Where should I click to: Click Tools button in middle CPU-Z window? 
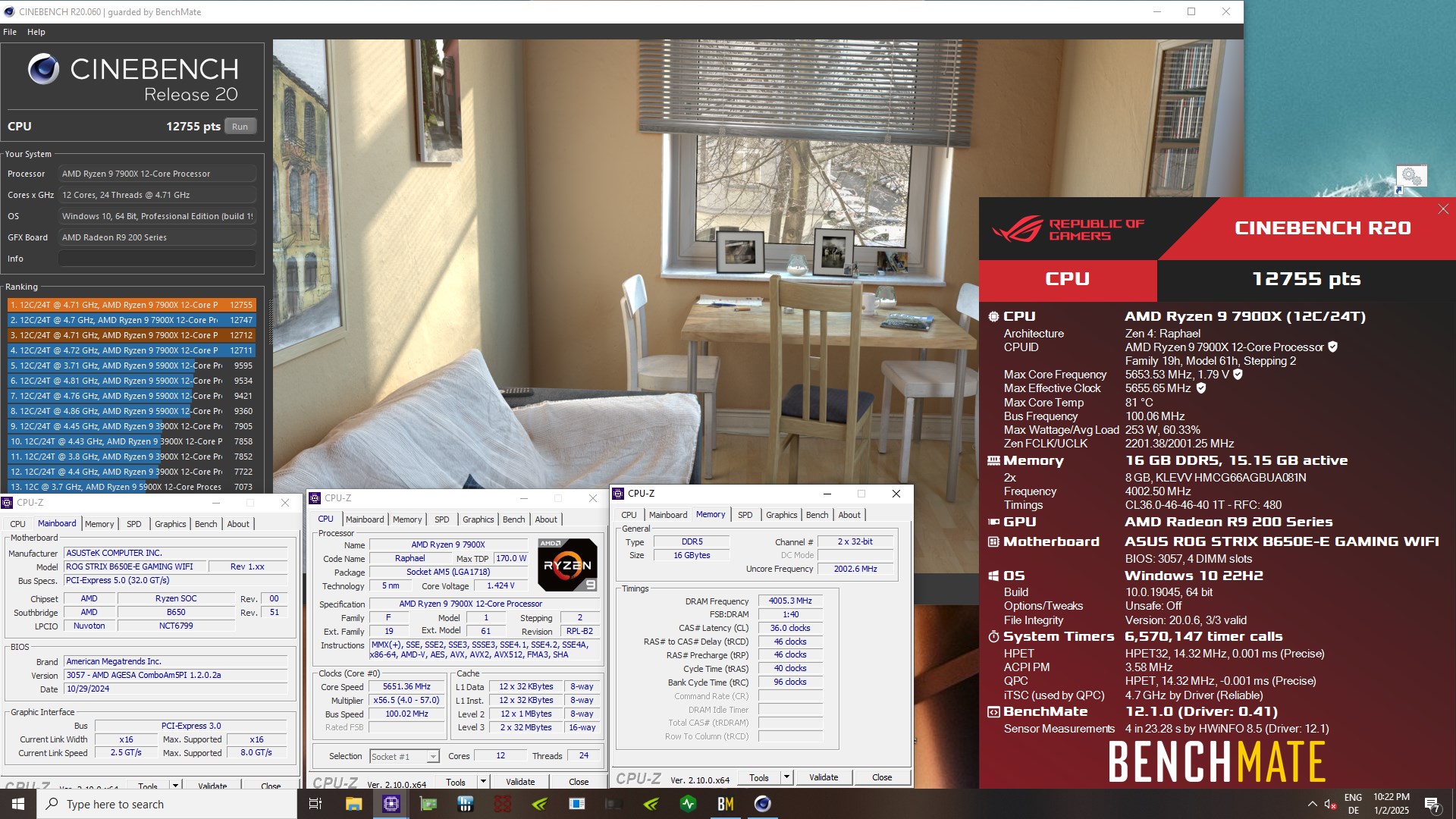pos(455,782)
